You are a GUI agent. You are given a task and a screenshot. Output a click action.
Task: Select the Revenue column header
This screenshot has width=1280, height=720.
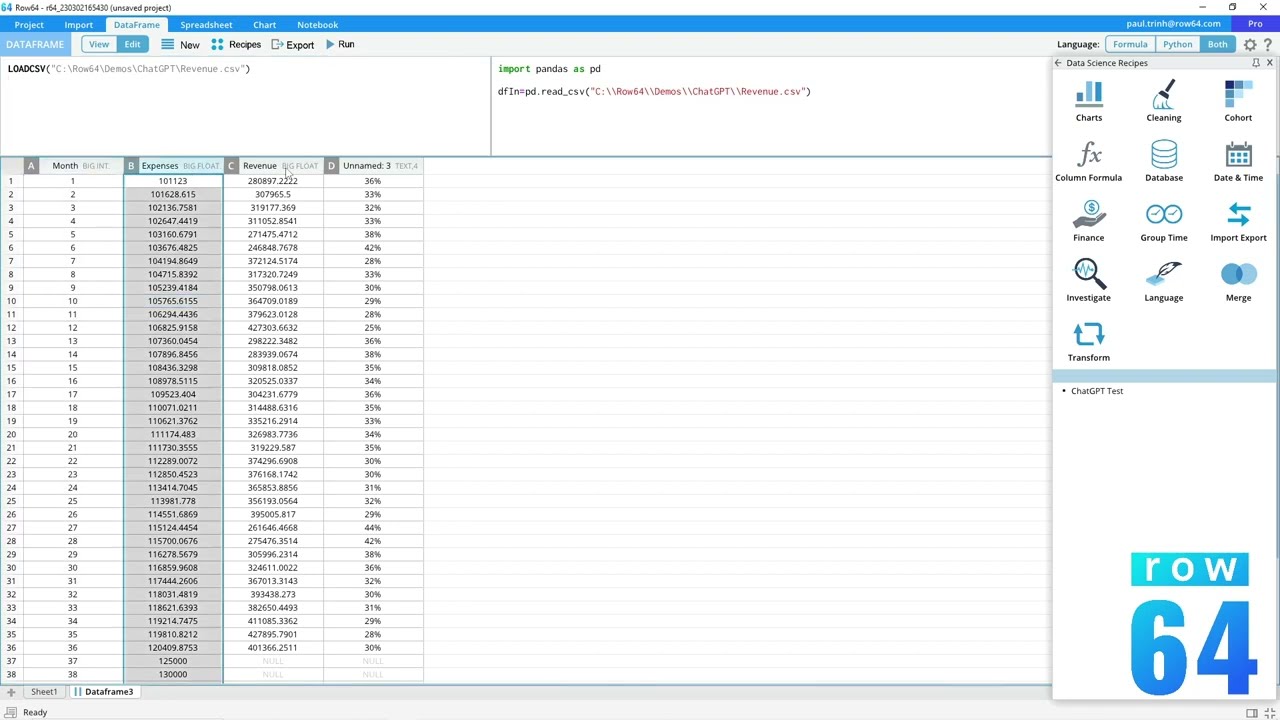(x=273, y=166)
